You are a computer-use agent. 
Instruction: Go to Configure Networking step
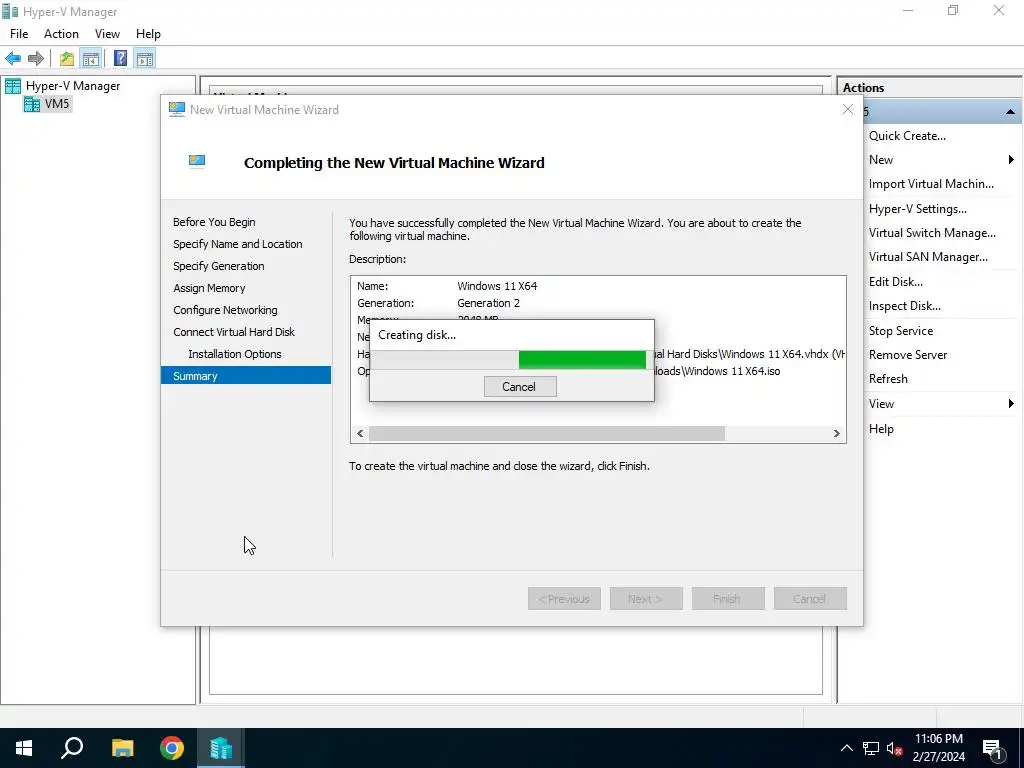tap(225, 310)
